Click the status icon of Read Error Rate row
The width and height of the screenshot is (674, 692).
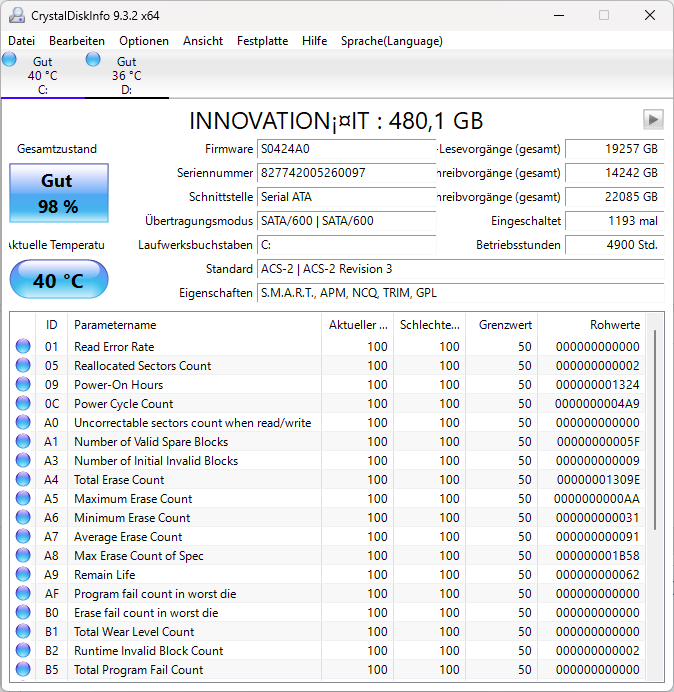point(23,346)
